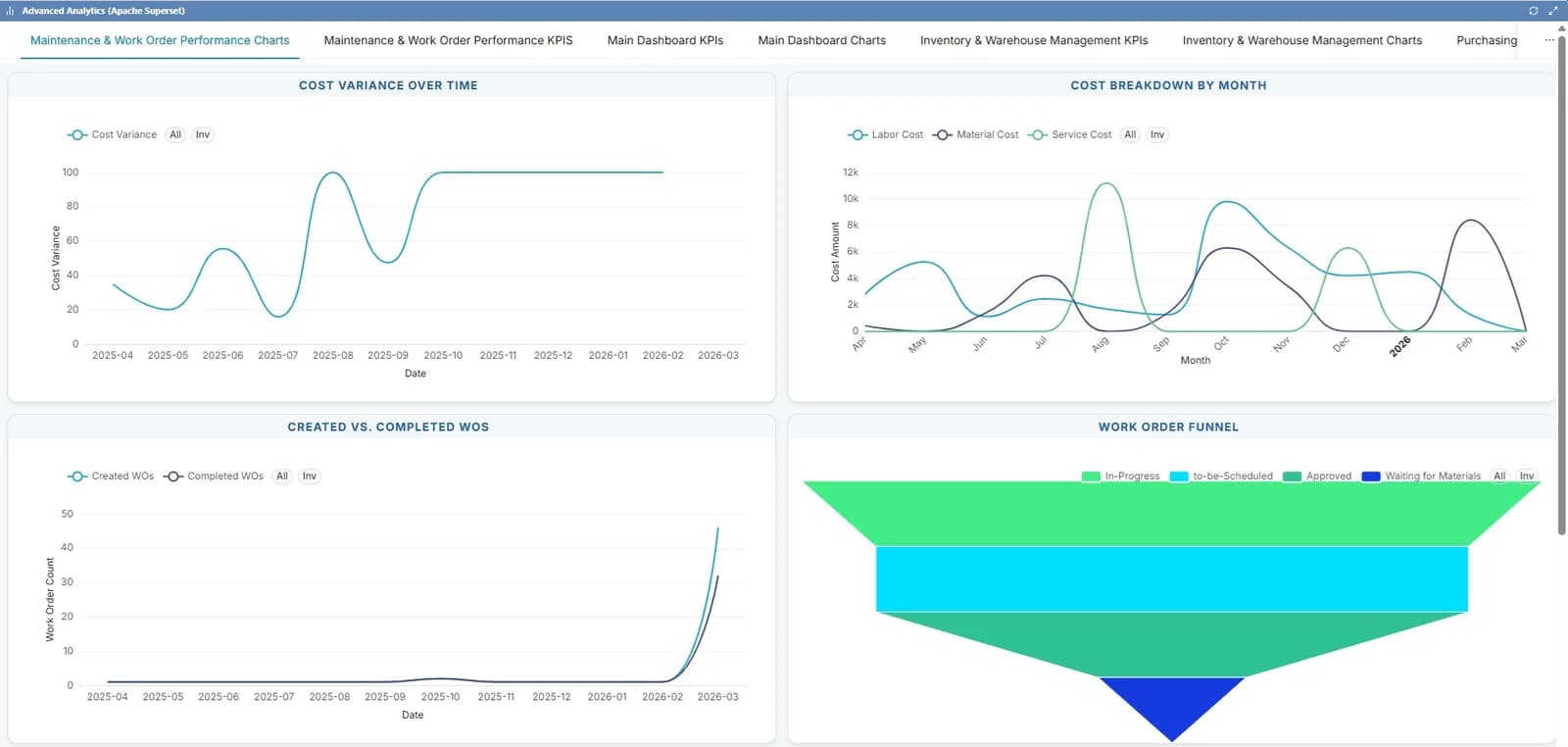The width and height of the screenshot is (1568, 747).
Task: Click the cyan to-be-Scheduled funnel segment
Action: [x=1171, y=578]
